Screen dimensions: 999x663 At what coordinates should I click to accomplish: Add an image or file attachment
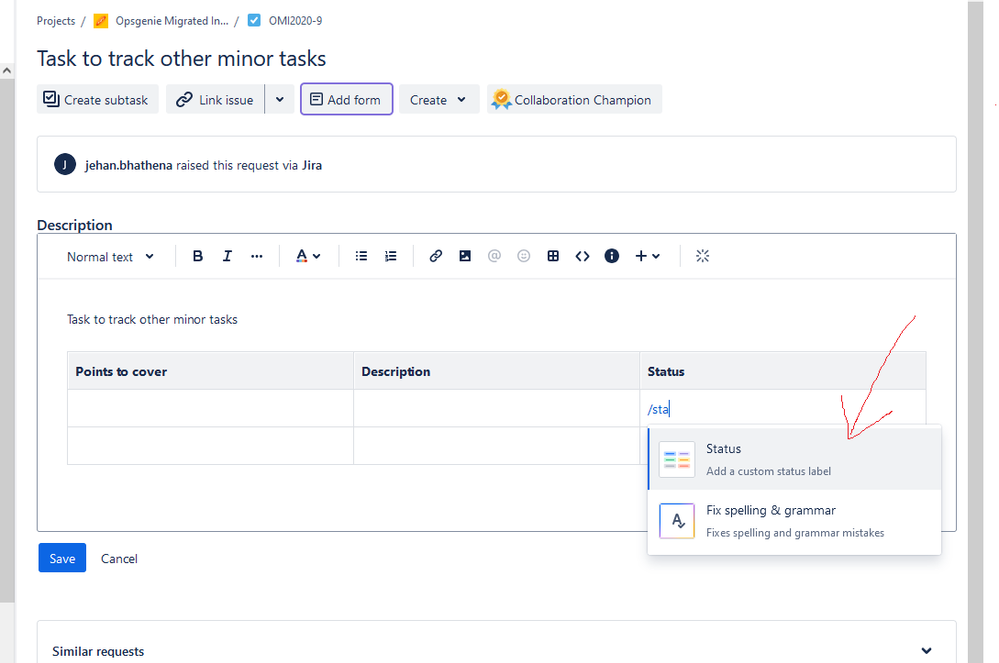(465, 256)
